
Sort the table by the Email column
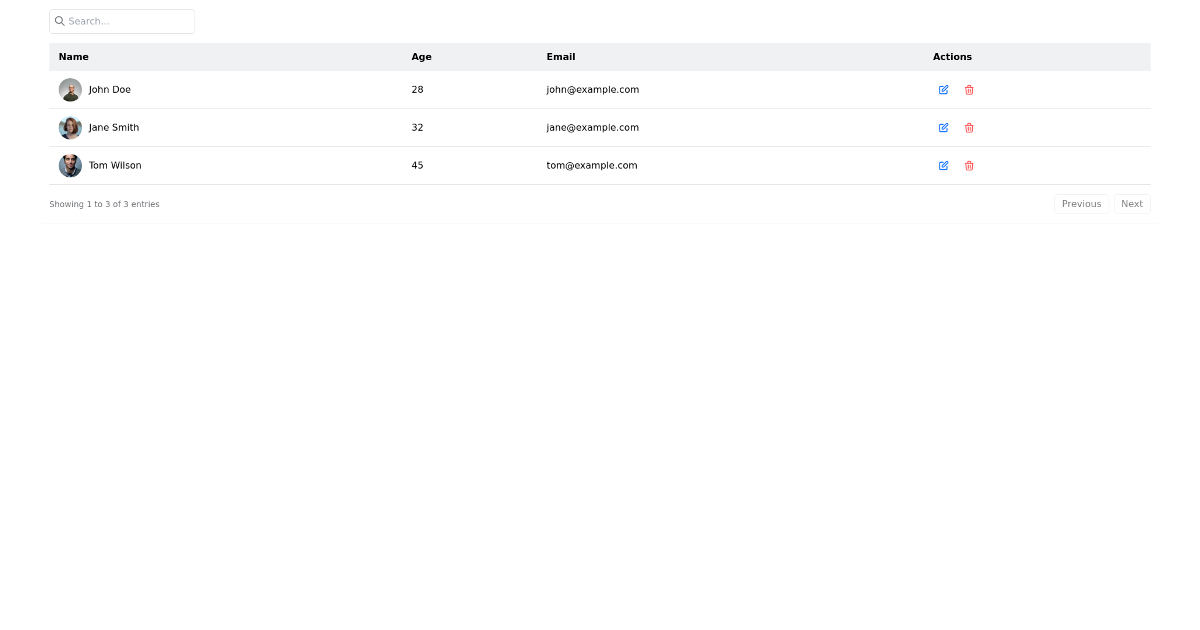click(560, 57)
